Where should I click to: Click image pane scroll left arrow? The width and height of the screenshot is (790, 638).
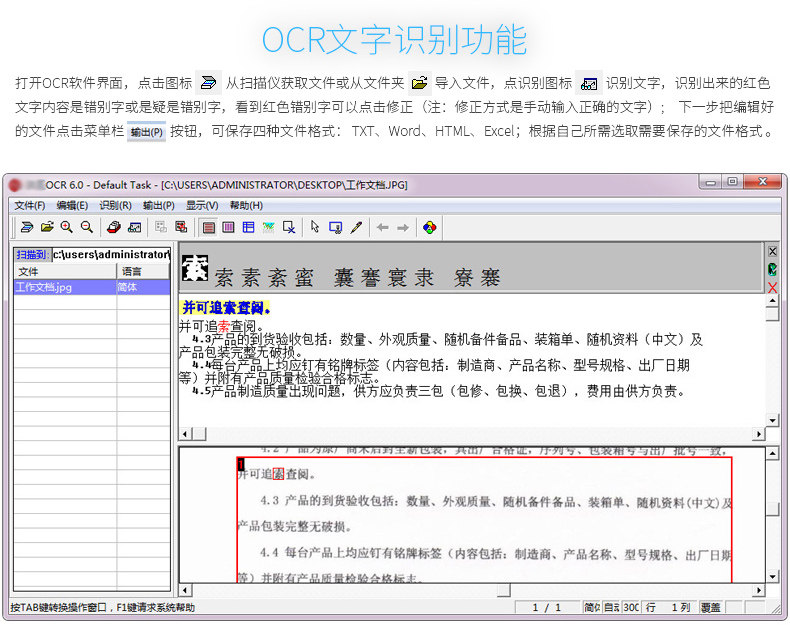pyautogui.click(x=185, y=590)
